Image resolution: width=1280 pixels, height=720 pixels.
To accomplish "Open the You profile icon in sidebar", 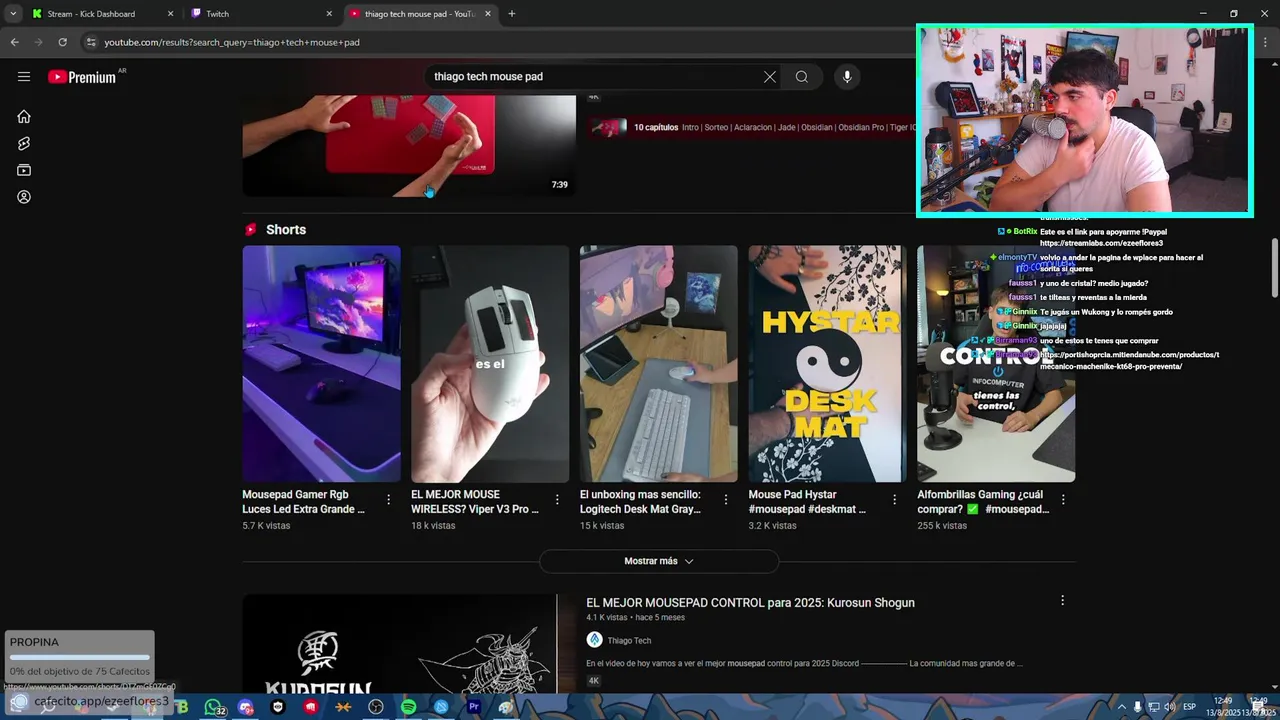I will pos(24,197).
